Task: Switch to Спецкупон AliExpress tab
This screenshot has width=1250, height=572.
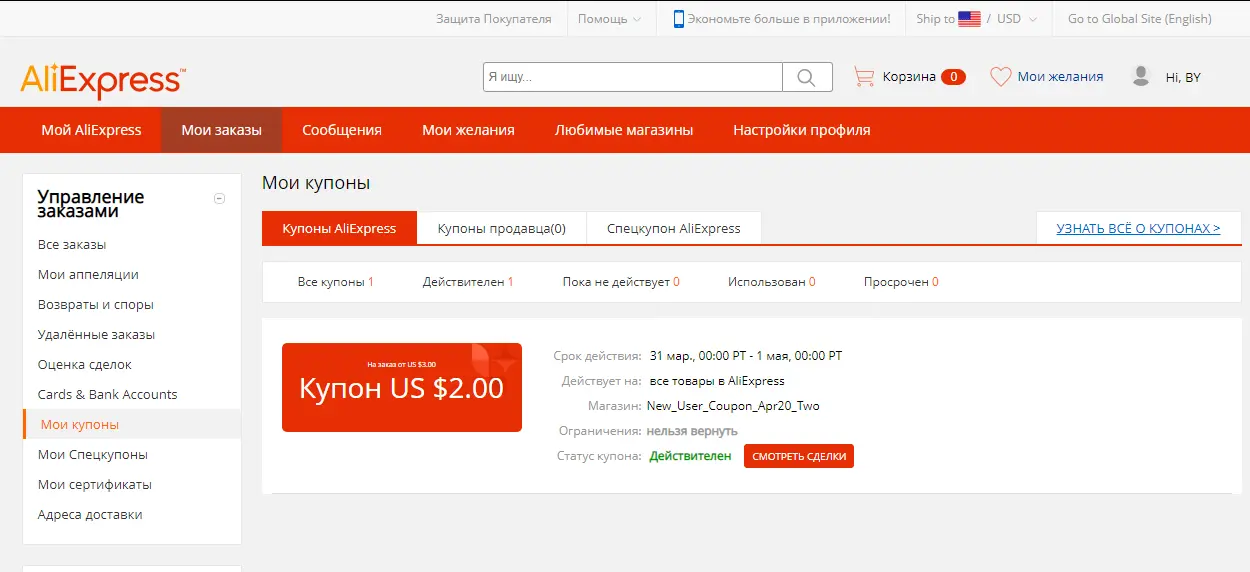Action: click(x=673, y=228)
